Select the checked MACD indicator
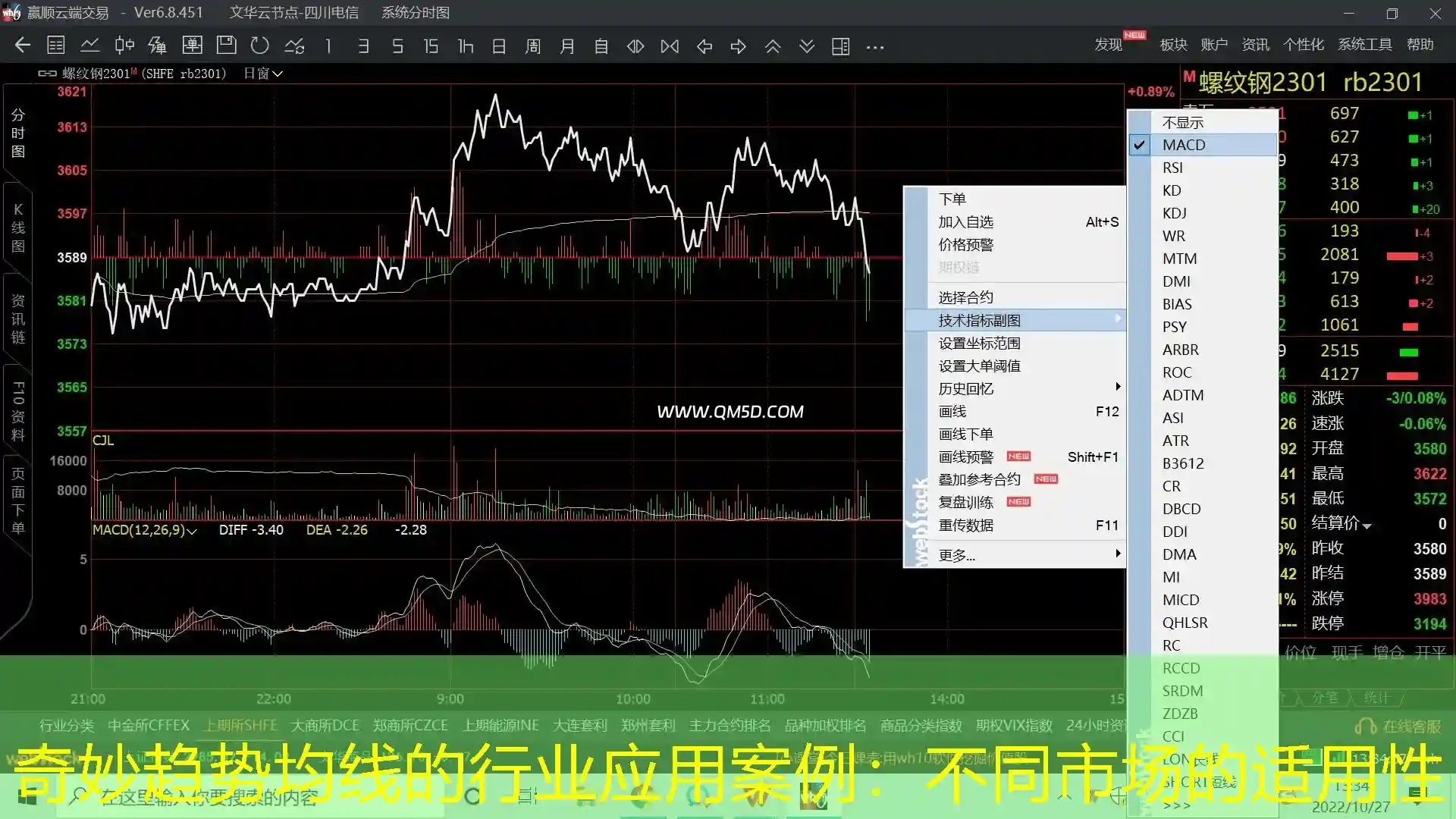This screenshot has height=819, width=1456. pos(1203,145)
